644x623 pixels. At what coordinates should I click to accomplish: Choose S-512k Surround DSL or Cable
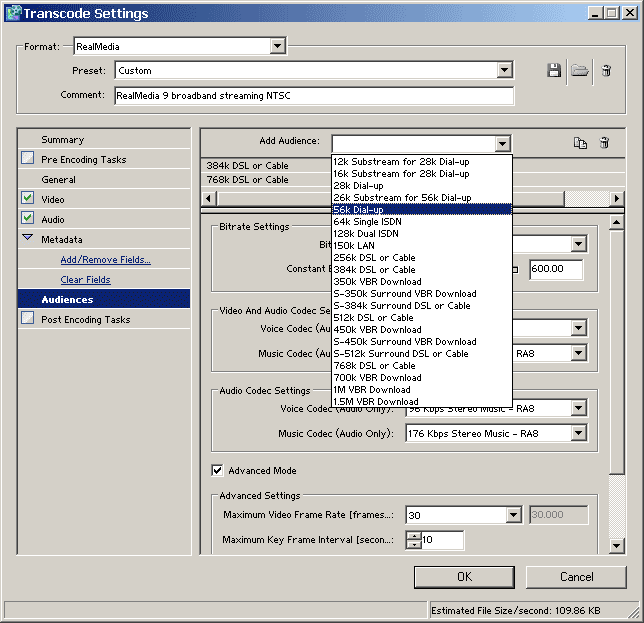click(x=422, y=354)
